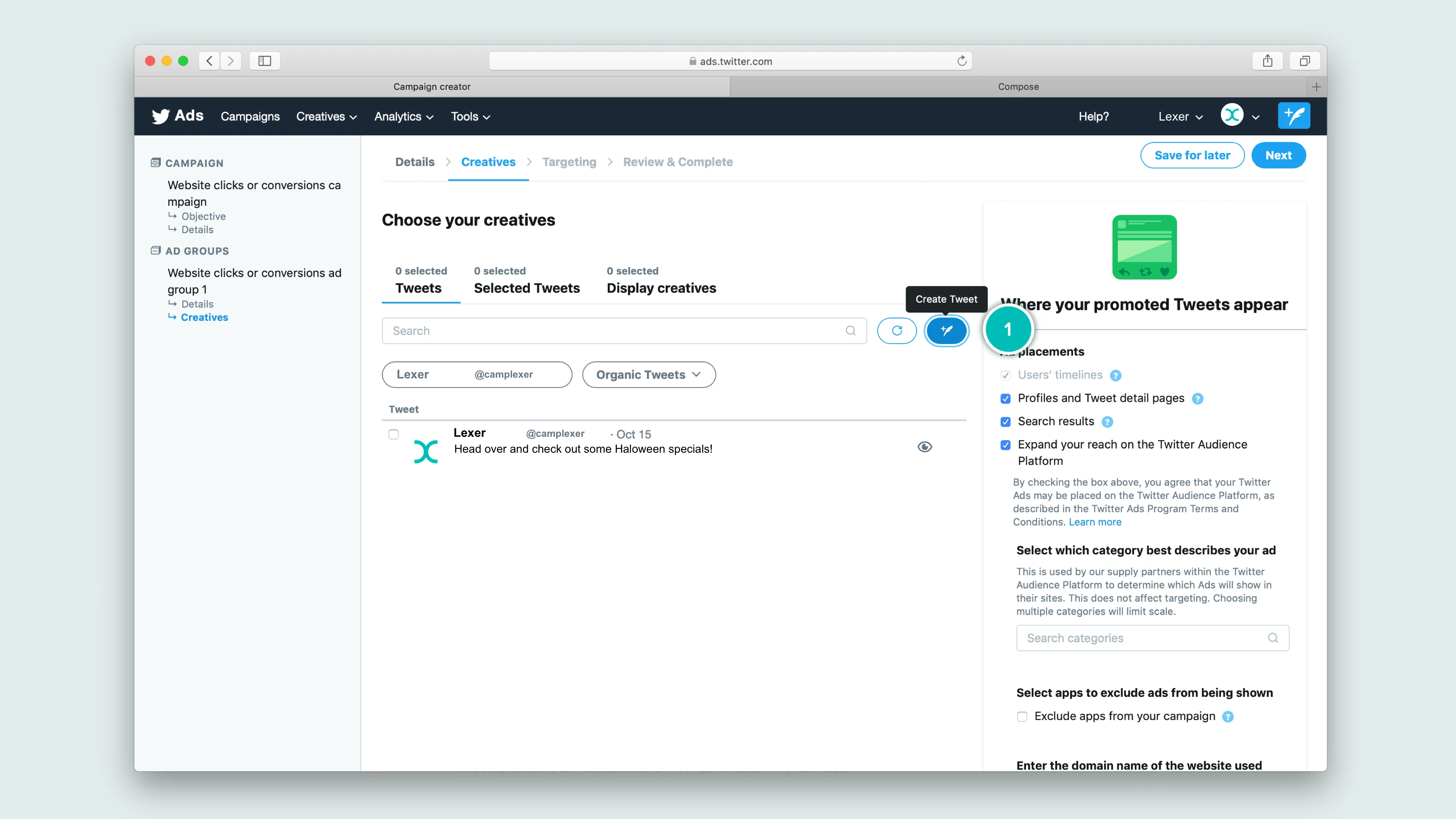The height and width of the screenshot is (819, 1456).
Task: Open the Organic Tweets filter dropdown
Action: [648, 375]
